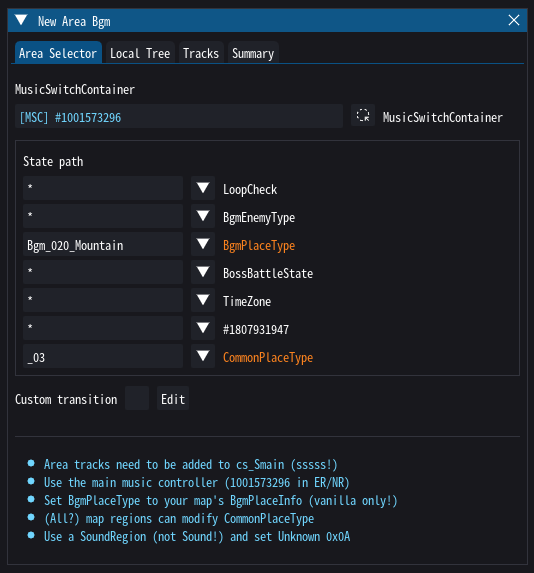Go to the Summary tab

click(253, 53)
